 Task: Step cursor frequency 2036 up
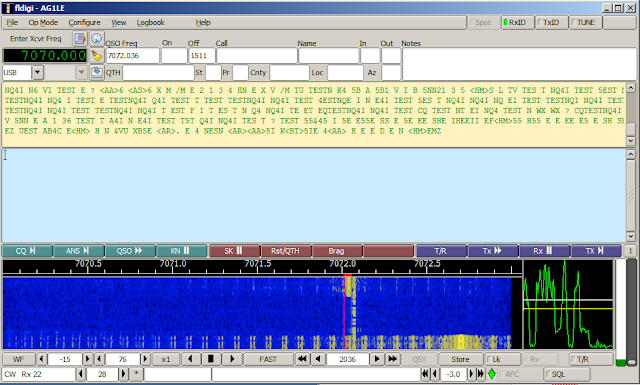377,359
